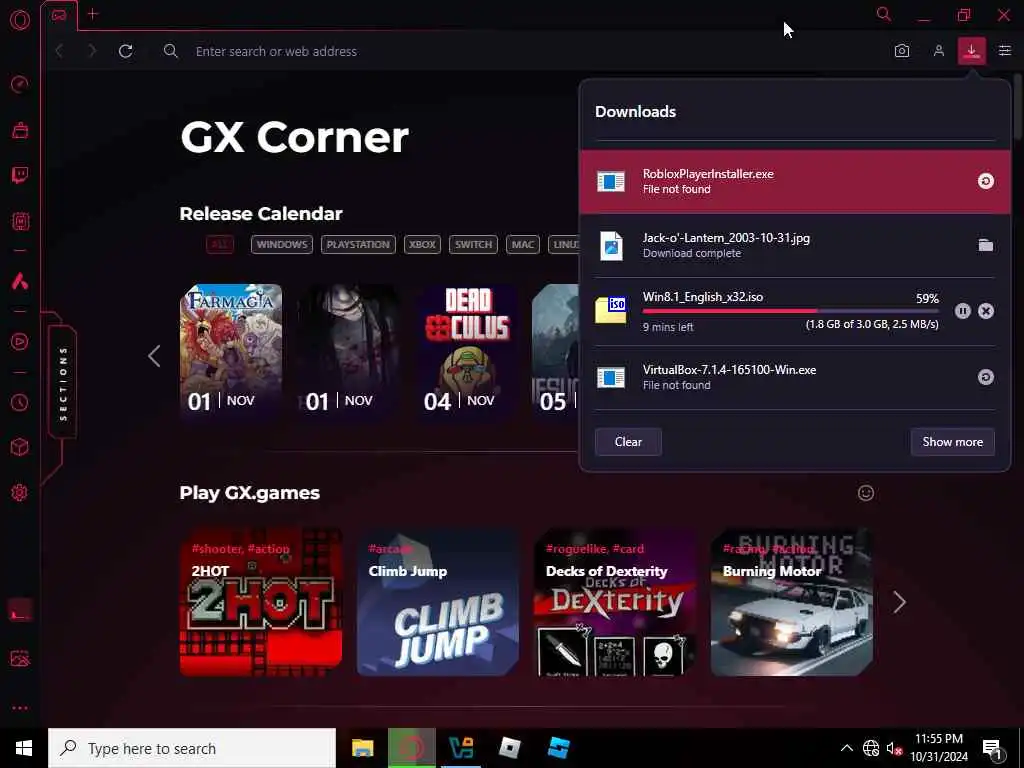Open VirtualBox from taskbar
1024x768 pixels.
tap(461, 748)
